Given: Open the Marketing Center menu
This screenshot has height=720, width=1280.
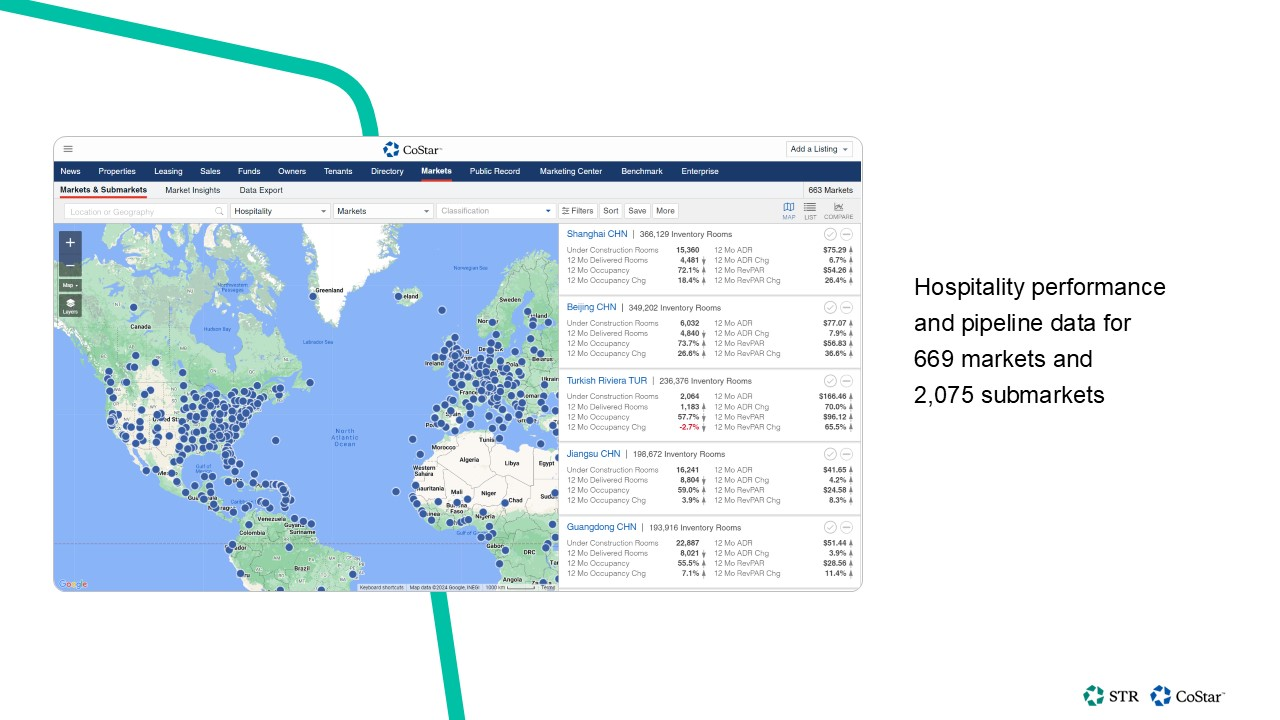Looking at the screenshot, I should click(x=571, y=171).
